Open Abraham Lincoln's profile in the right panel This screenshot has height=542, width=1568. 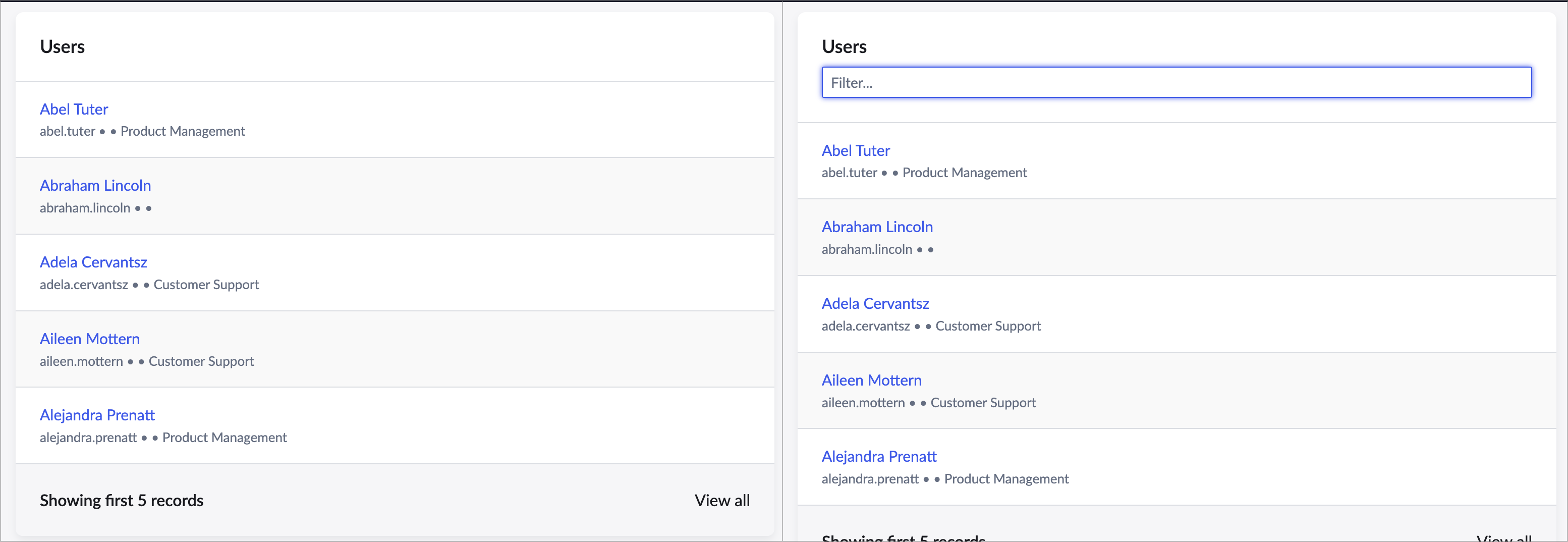[x=877, y=226]
